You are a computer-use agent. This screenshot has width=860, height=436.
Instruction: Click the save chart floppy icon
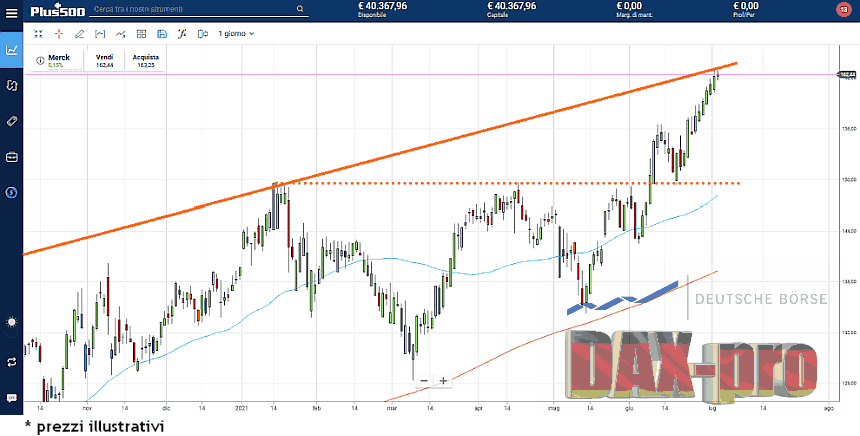pos(162,33)
